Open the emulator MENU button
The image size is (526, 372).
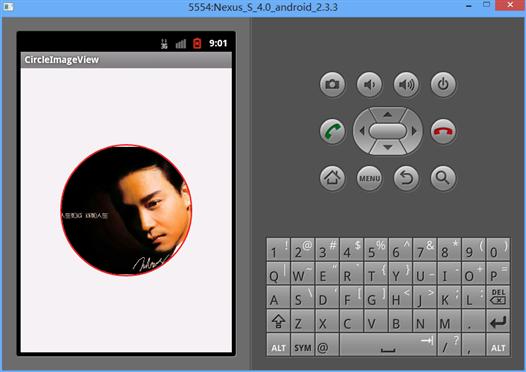pos(369,178)
